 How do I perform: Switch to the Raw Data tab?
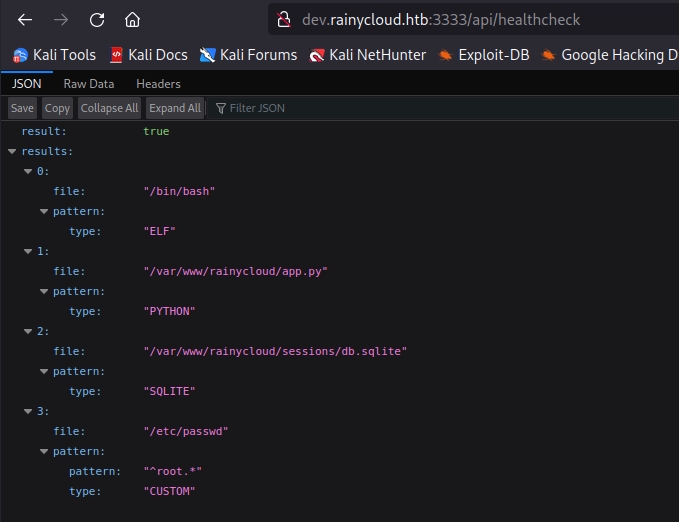[x=89, y=84]
